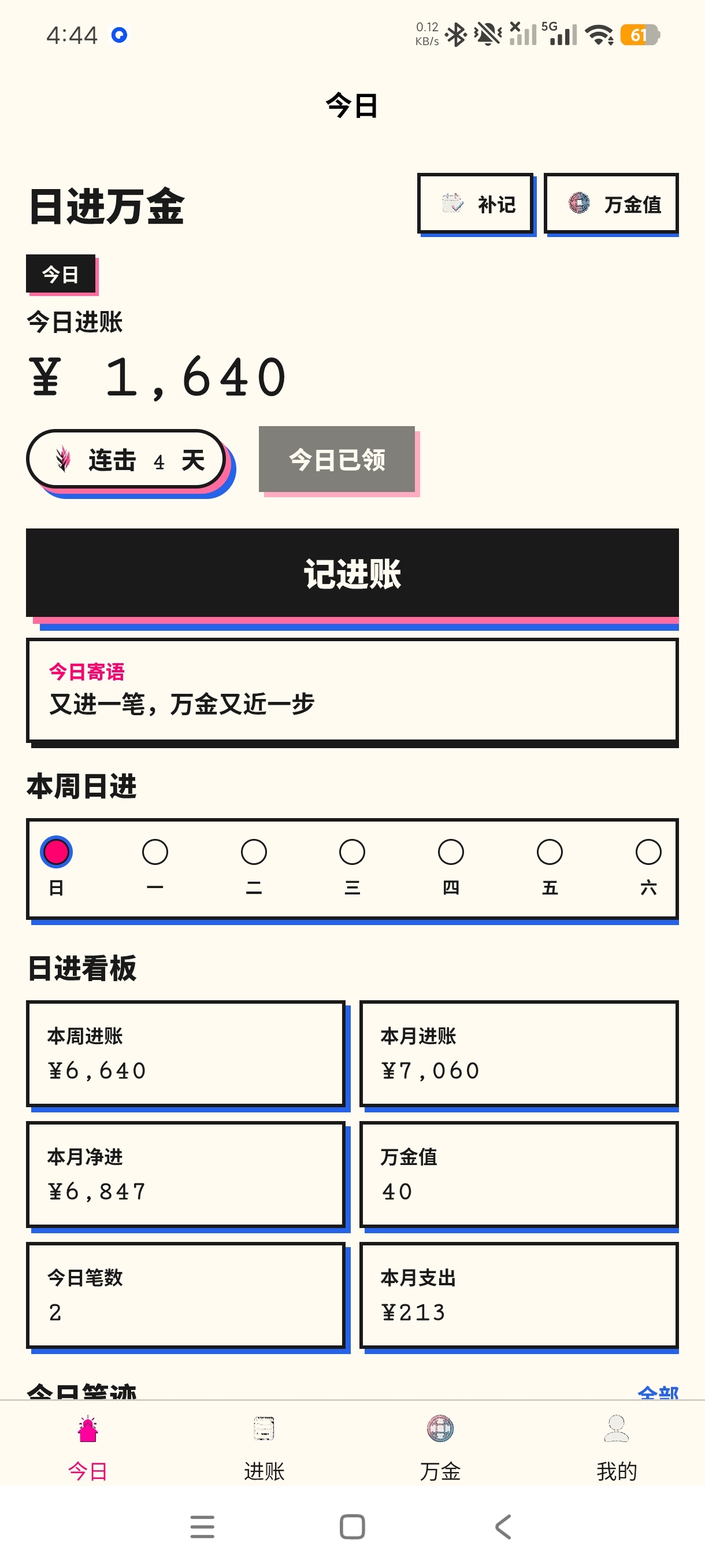Image resolution: width=705 pixels, height=1568 pixels.
Task: Select the 今日 black tag
Action: point(60,274)
